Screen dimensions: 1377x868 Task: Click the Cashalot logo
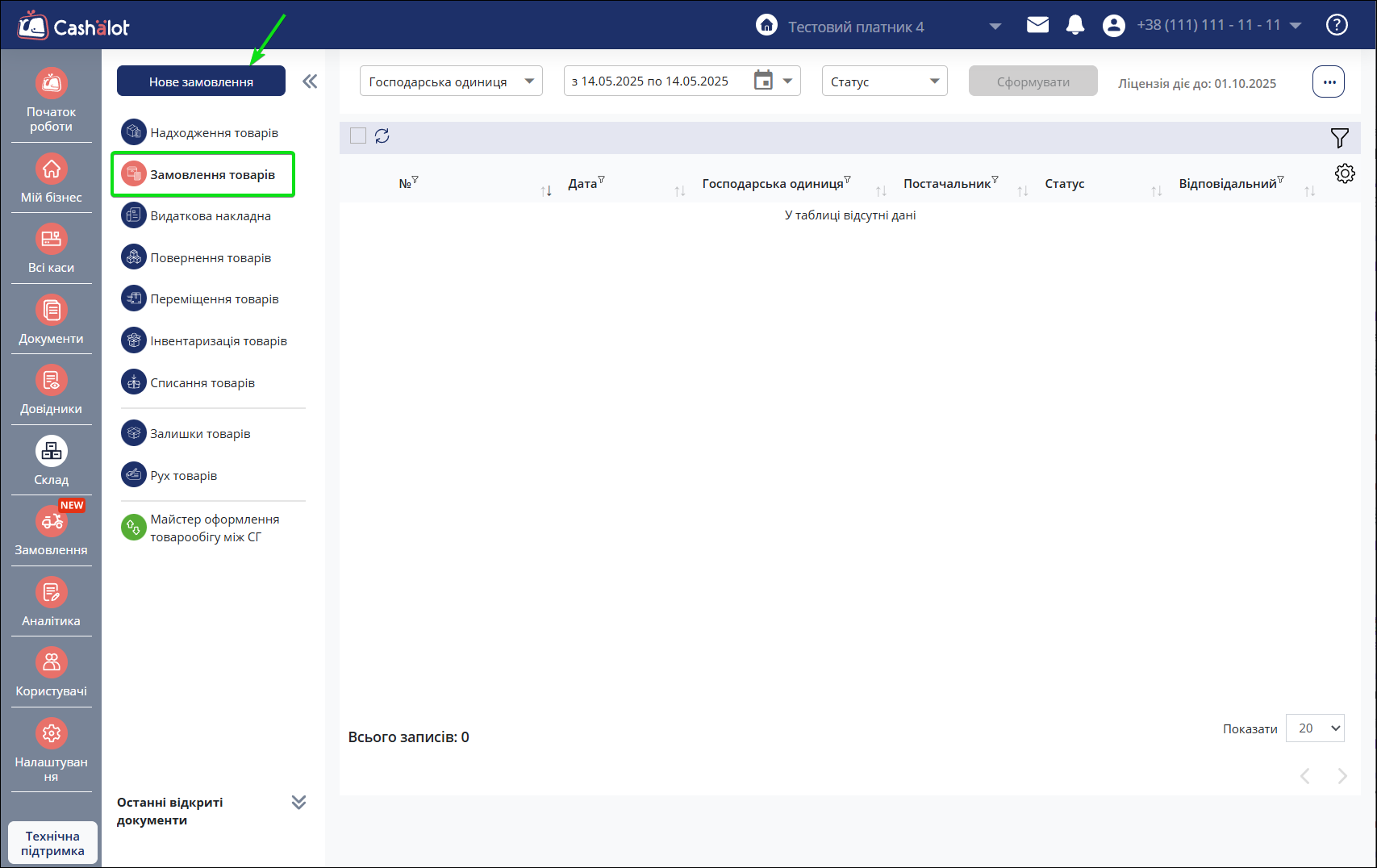[73, 26]
